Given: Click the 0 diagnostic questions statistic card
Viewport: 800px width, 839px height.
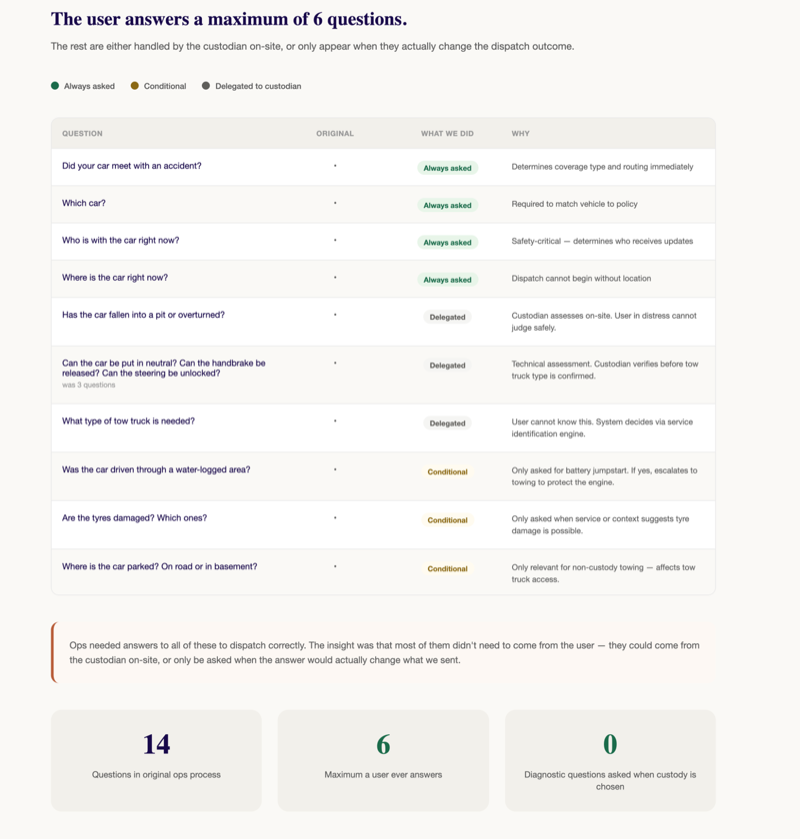Looking at the screenshot, I should tap(610, 760).
